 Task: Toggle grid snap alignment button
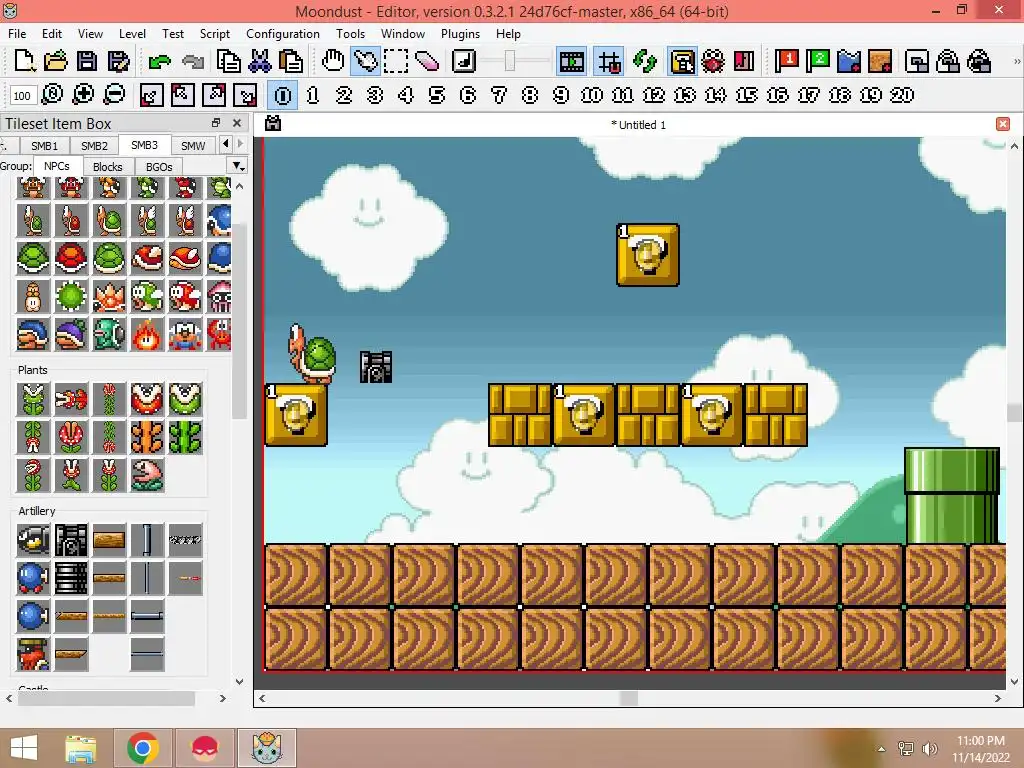(x=609, y=61)
